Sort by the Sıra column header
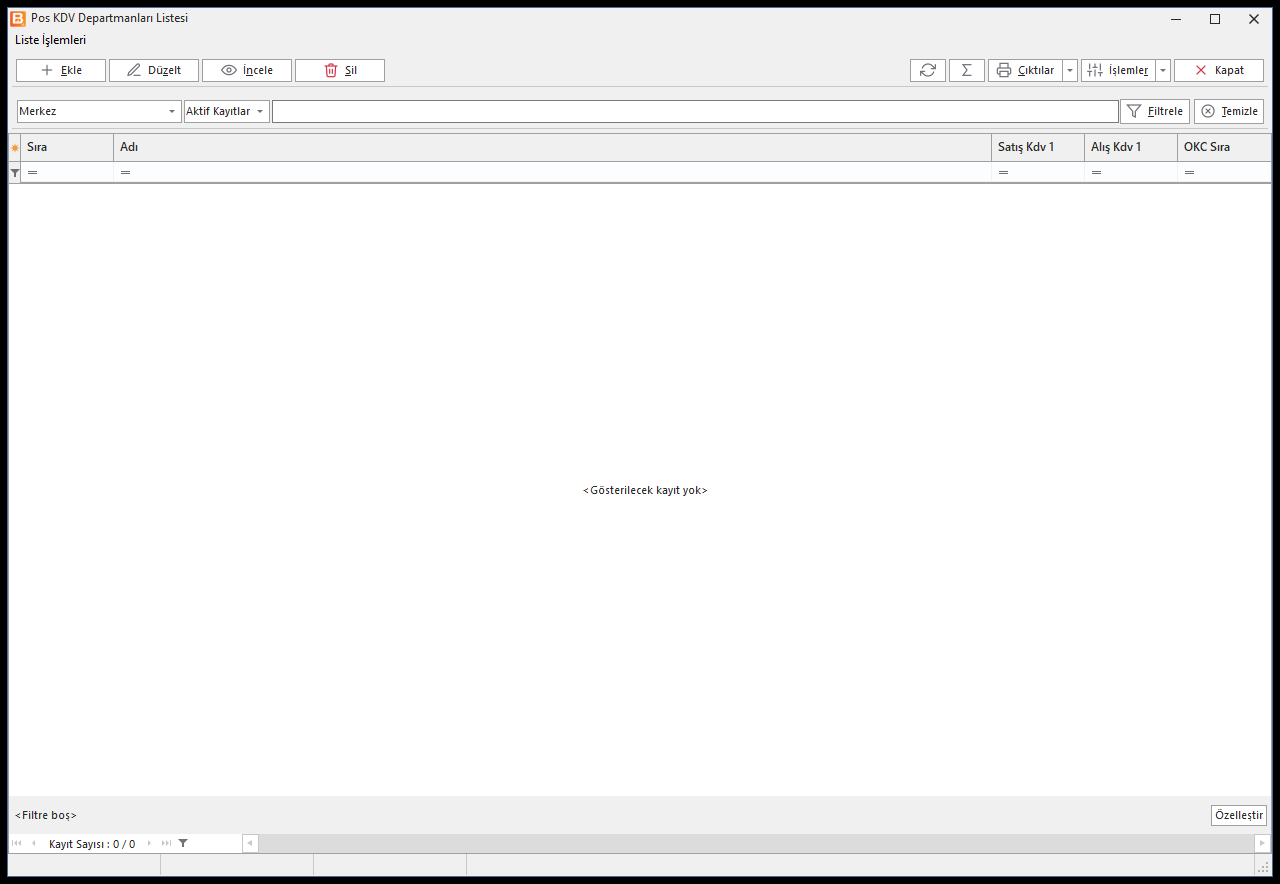The image size is (1280, 884). pos(67,148)
